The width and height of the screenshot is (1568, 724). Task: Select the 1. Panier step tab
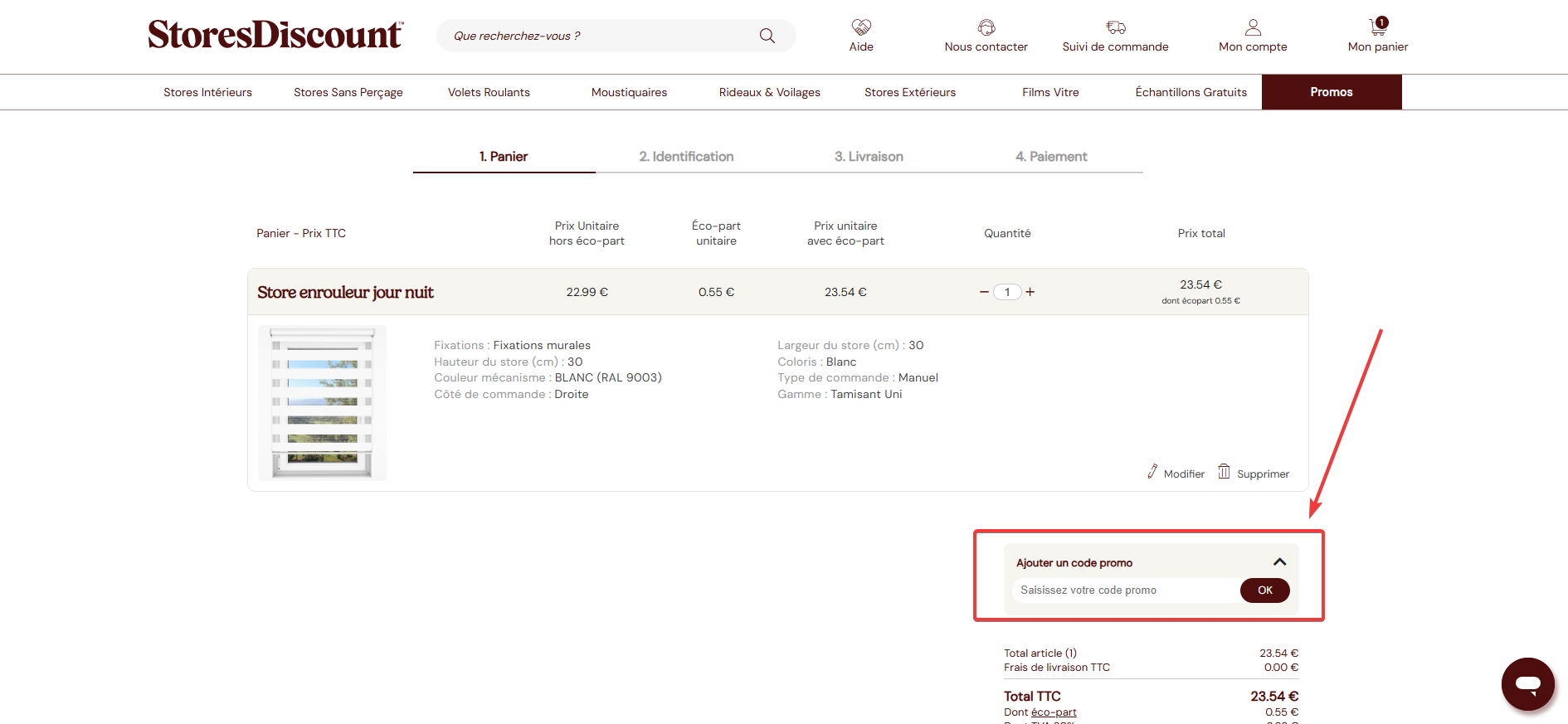[504, 156]
